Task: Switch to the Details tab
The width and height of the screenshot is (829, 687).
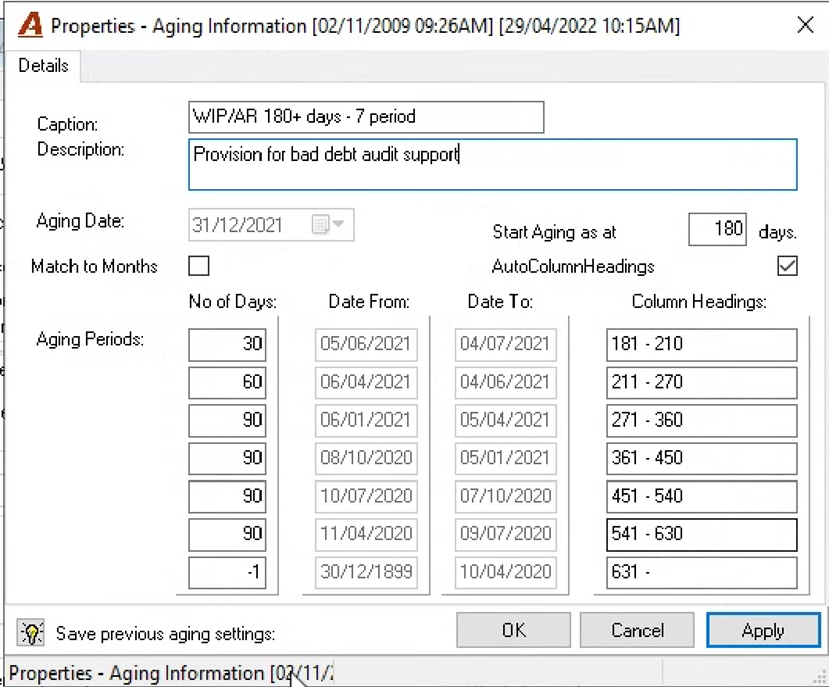Action: pos(43,66)
